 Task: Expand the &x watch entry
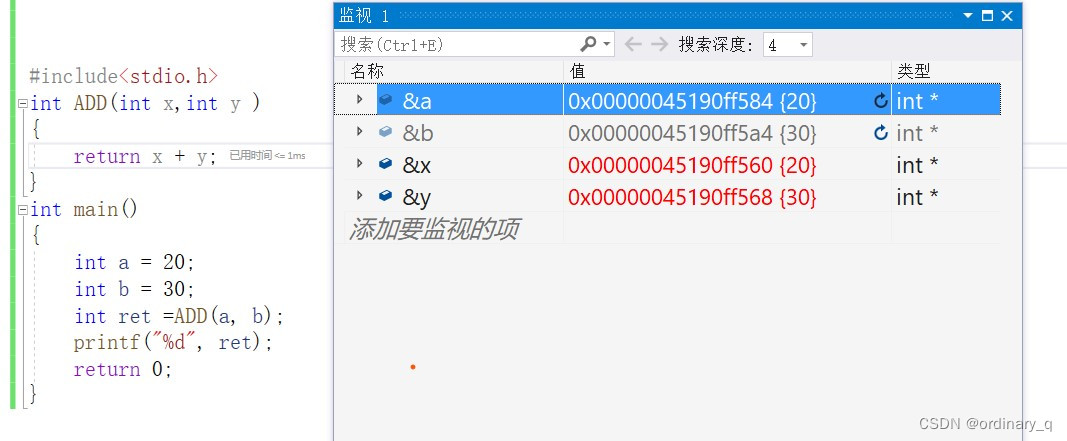359,163
